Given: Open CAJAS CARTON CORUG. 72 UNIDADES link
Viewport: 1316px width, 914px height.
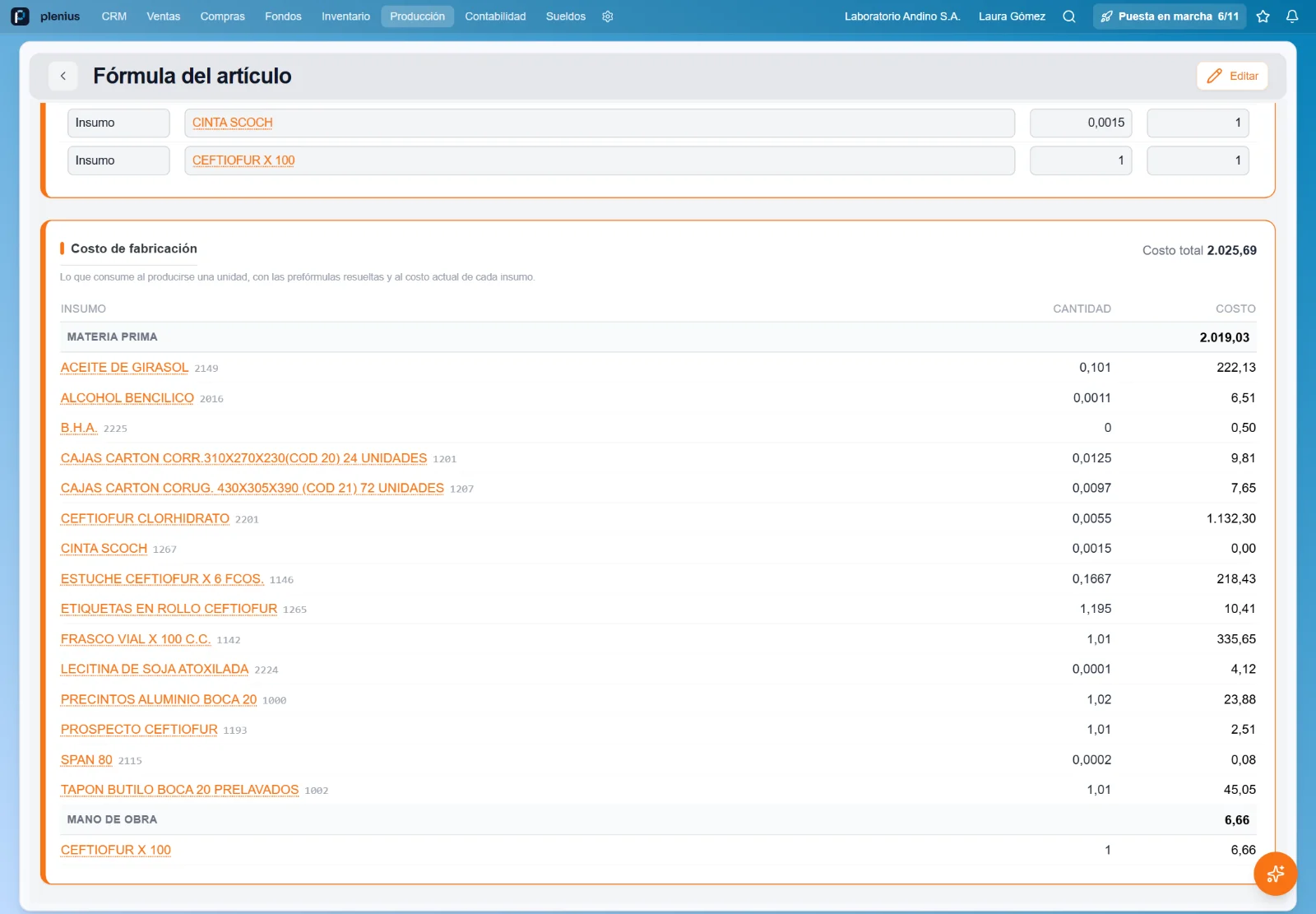Looking at the screenshot, I should pyautogui.click(x=253, y=489).
